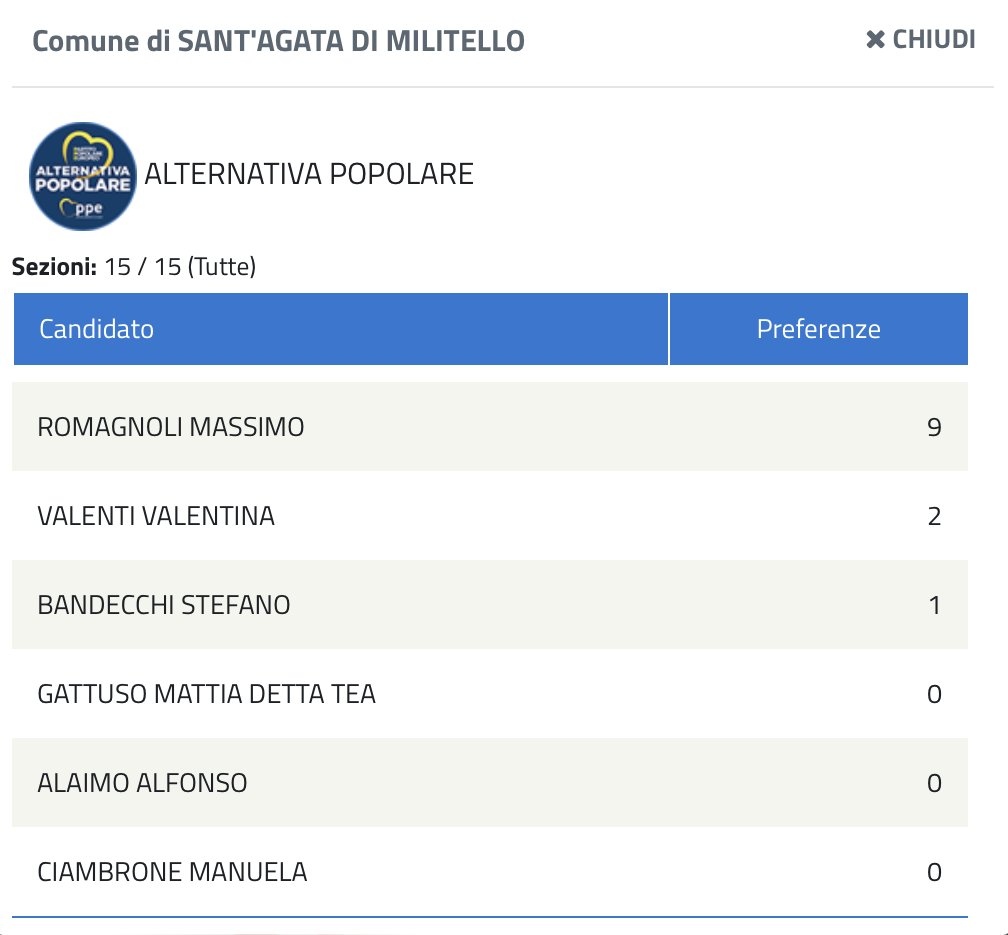Click the Sezioni 15 / 15 label
Screen dimensions: 1008x935
coord(134,267)
